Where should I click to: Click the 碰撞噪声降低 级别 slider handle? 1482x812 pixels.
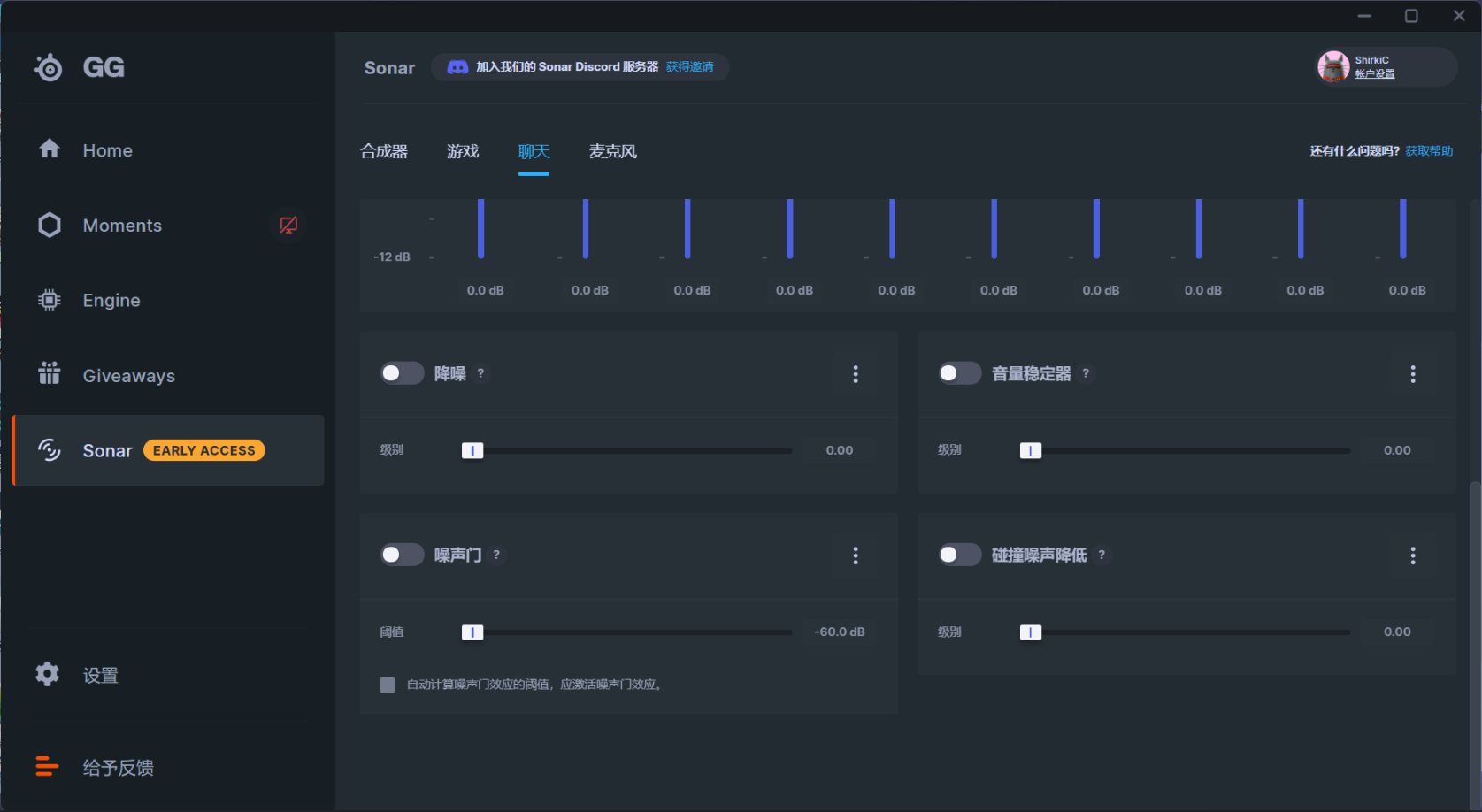pyautogui.click(x=1031, y=632)
